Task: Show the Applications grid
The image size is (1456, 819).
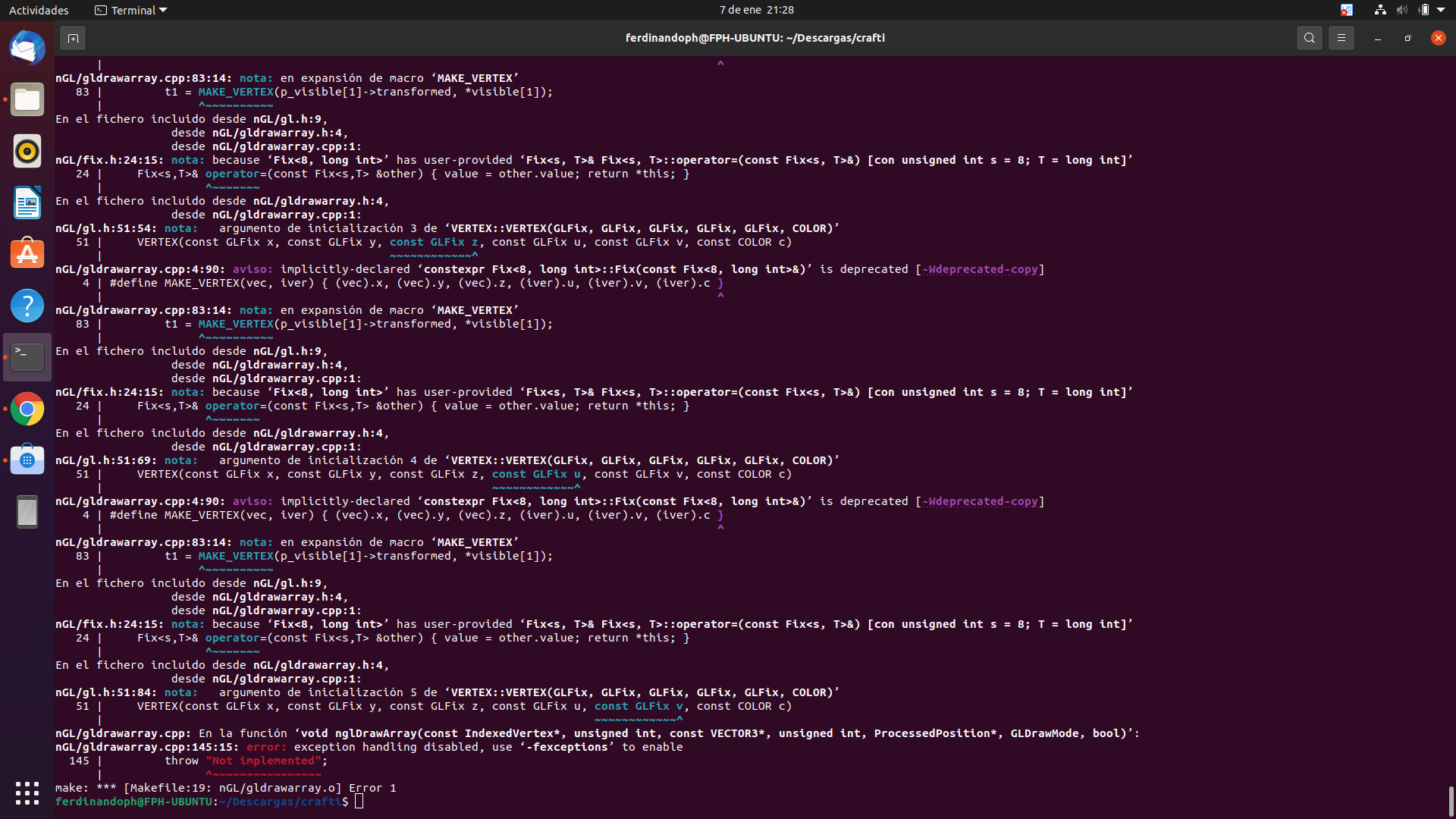Action: 27,793
